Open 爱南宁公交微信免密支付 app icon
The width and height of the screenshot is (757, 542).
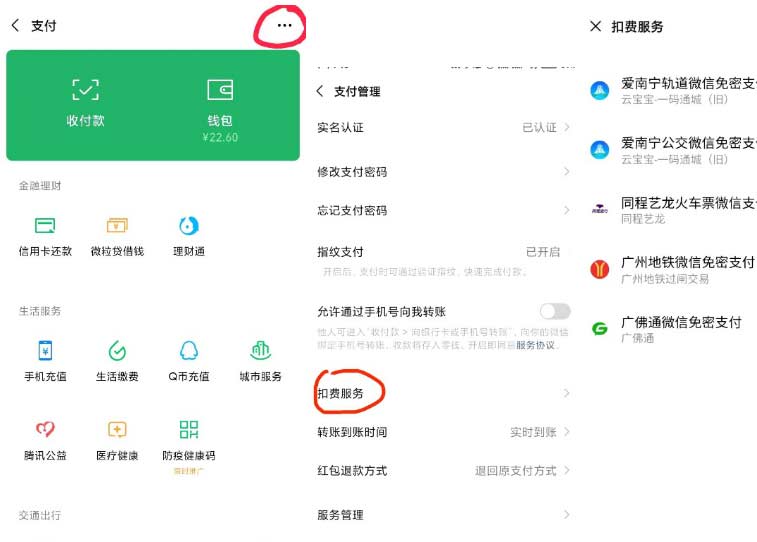600,150
